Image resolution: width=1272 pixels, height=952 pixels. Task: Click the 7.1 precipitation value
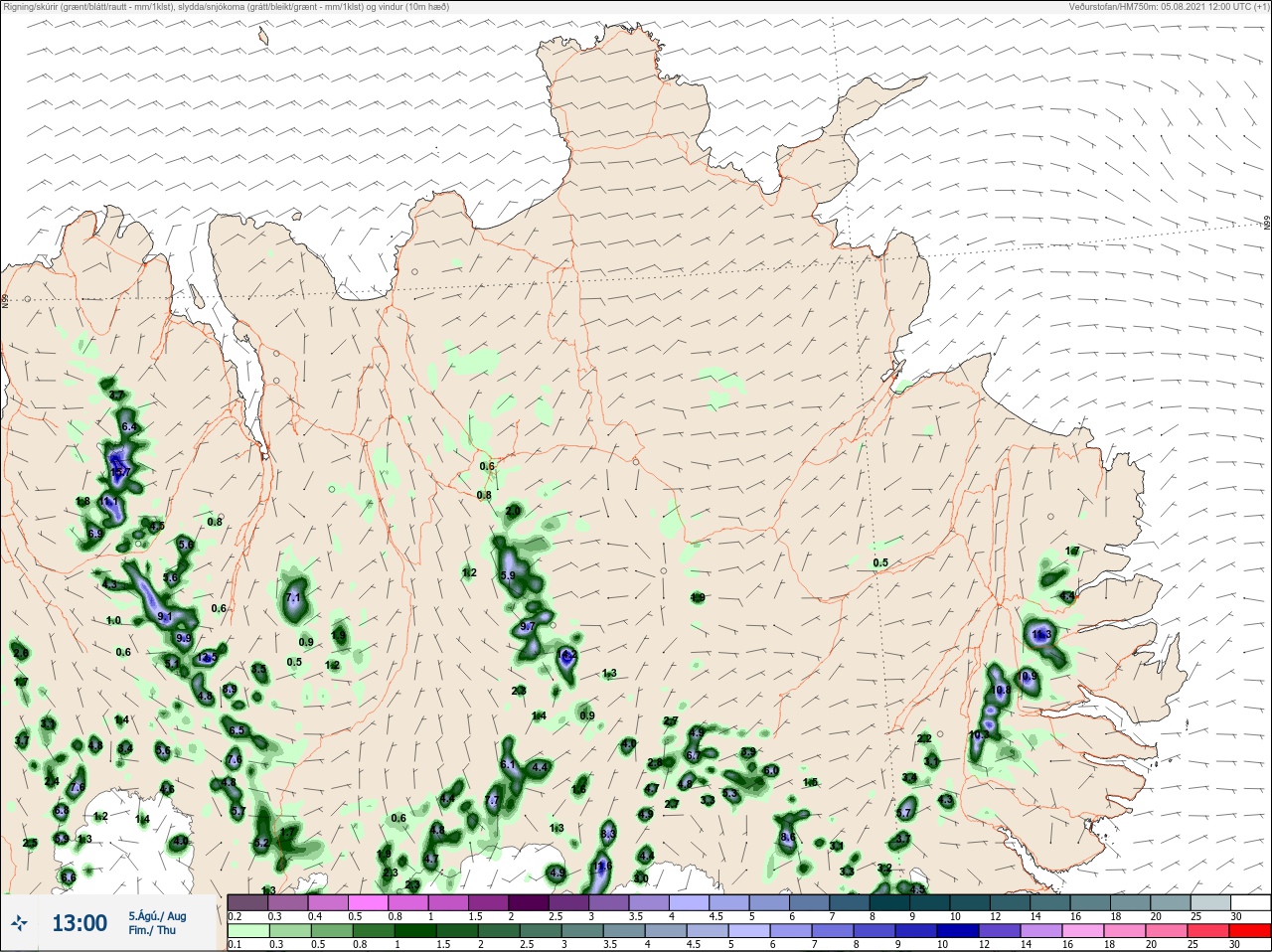(x=292, y=597)
